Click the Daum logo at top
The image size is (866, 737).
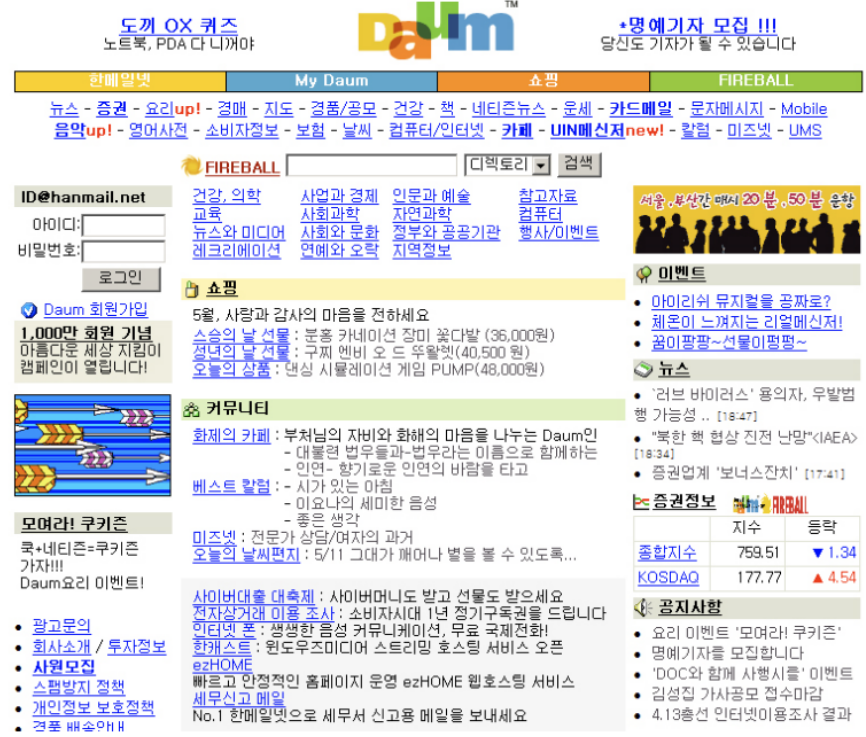point(437,30)
